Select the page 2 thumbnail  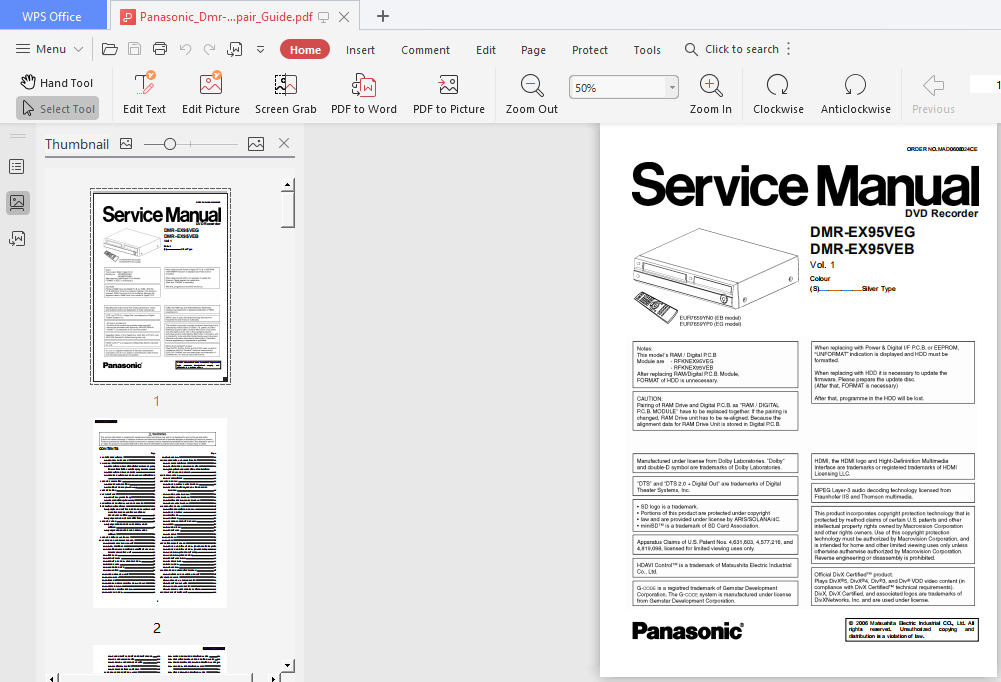click(160, 513)
